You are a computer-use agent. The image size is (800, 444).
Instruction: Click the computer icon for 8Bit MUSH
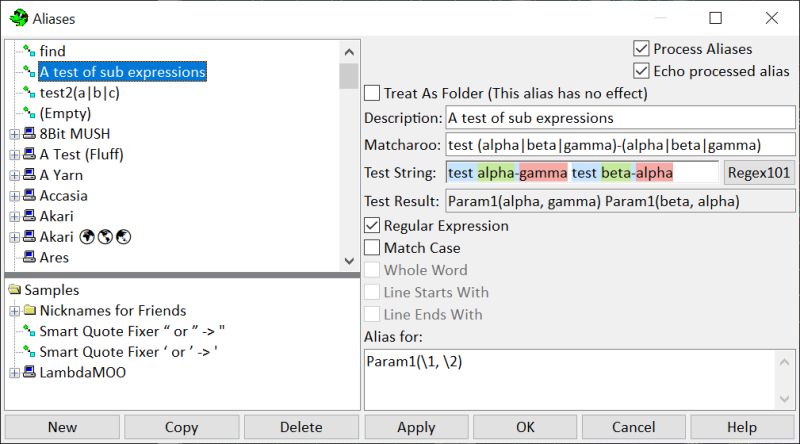click(30, 133)
